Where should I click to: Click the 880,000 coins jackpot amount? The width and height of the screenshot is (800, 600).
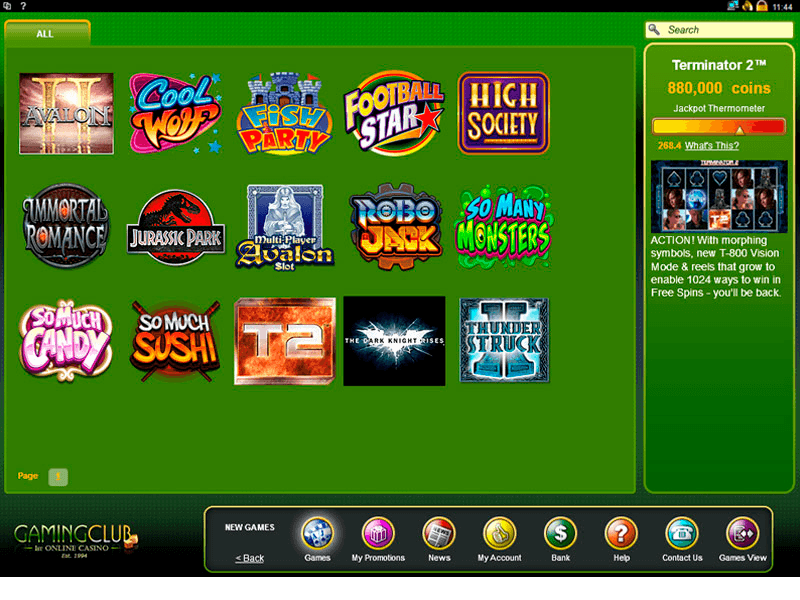(719, 88)
